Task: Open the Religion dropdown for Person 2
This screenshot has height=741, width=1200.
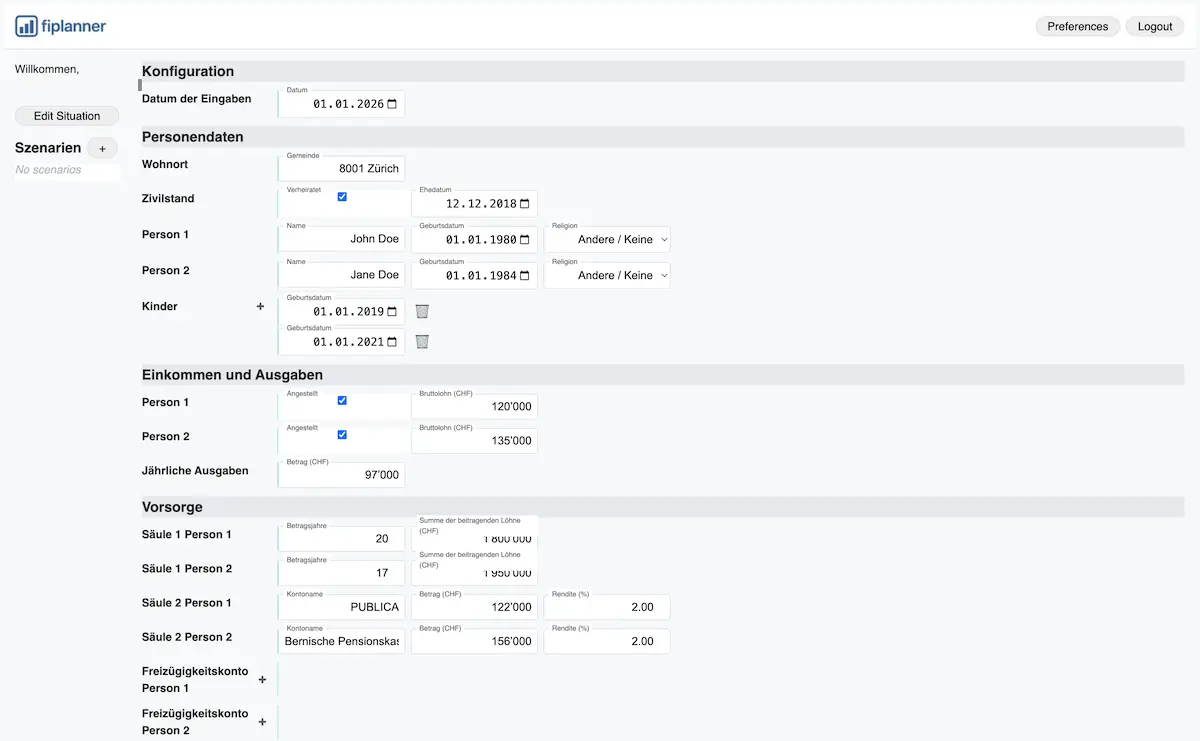Action: coord(606,275)
